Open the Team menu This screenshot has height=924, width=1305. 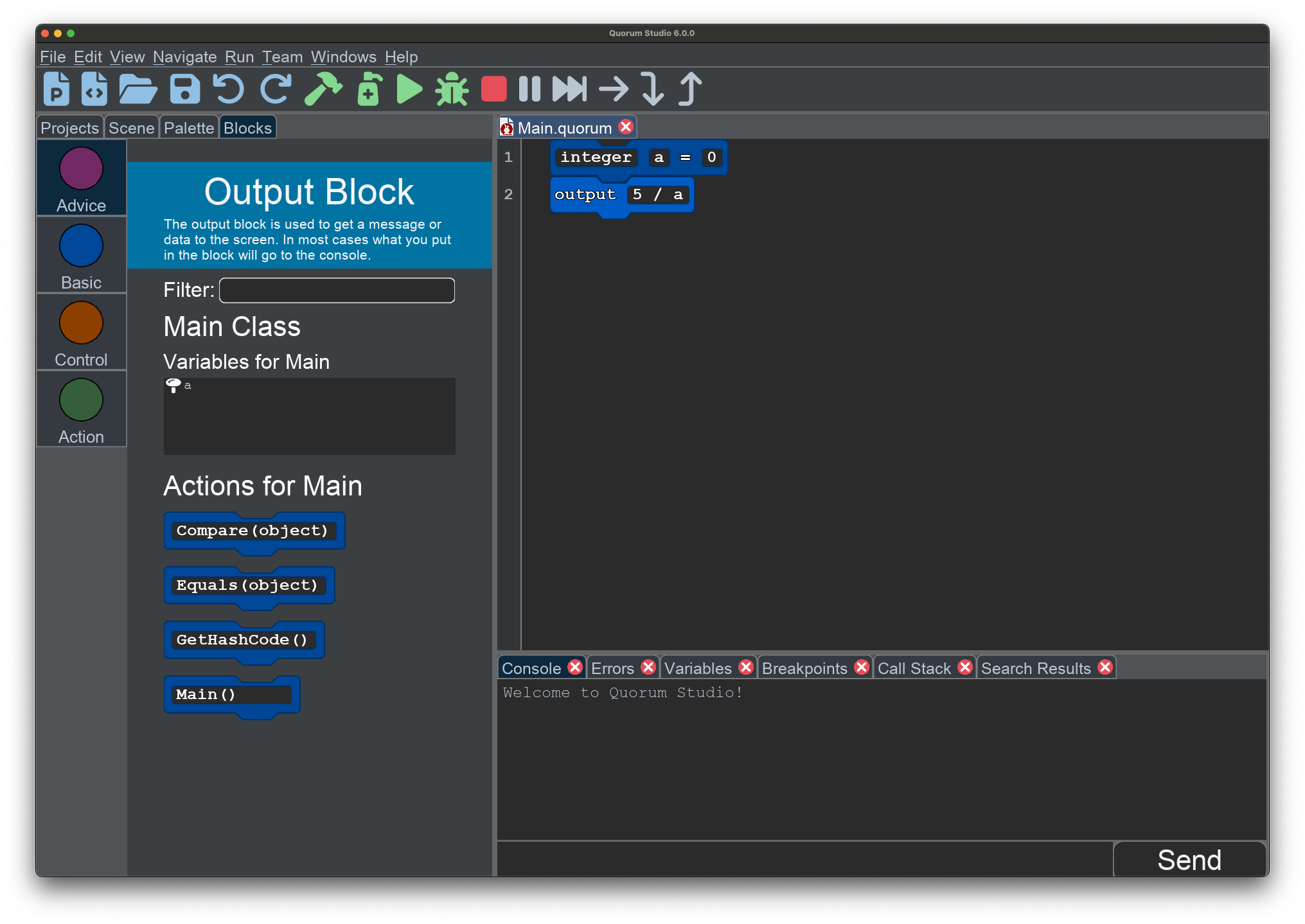tap(282, 57)
